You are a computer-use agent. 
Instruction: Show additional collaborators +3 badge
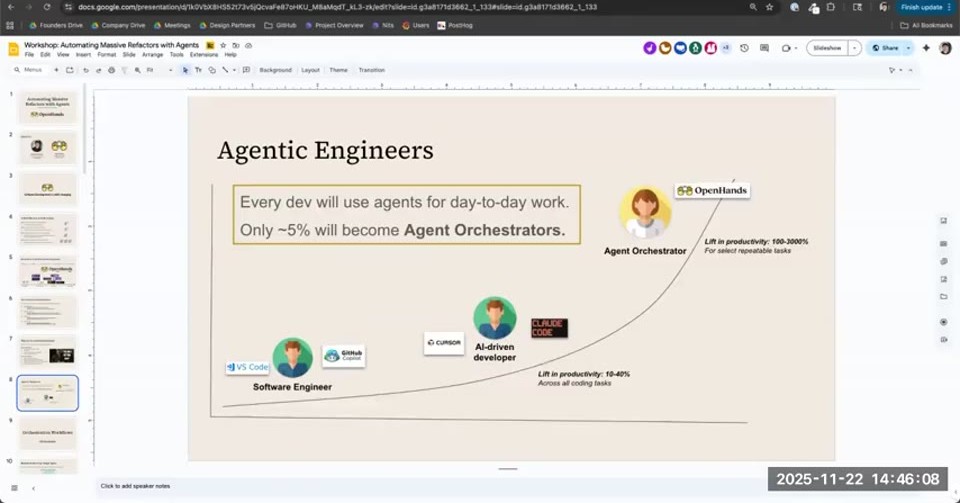pos(726,48)
